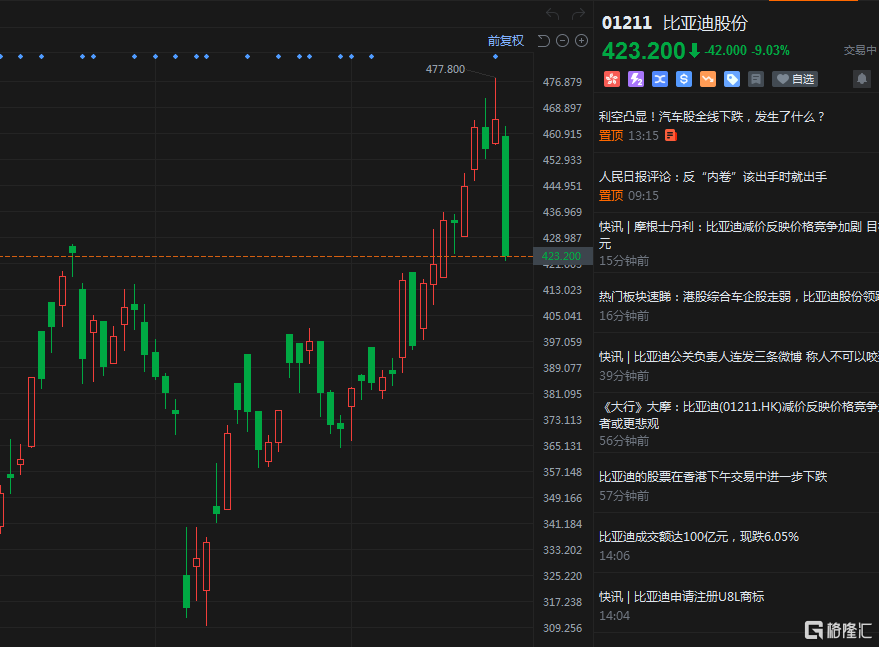Click the 309.256 axis price label
Screen dimensions: 879x647
[x=562, y=628]
